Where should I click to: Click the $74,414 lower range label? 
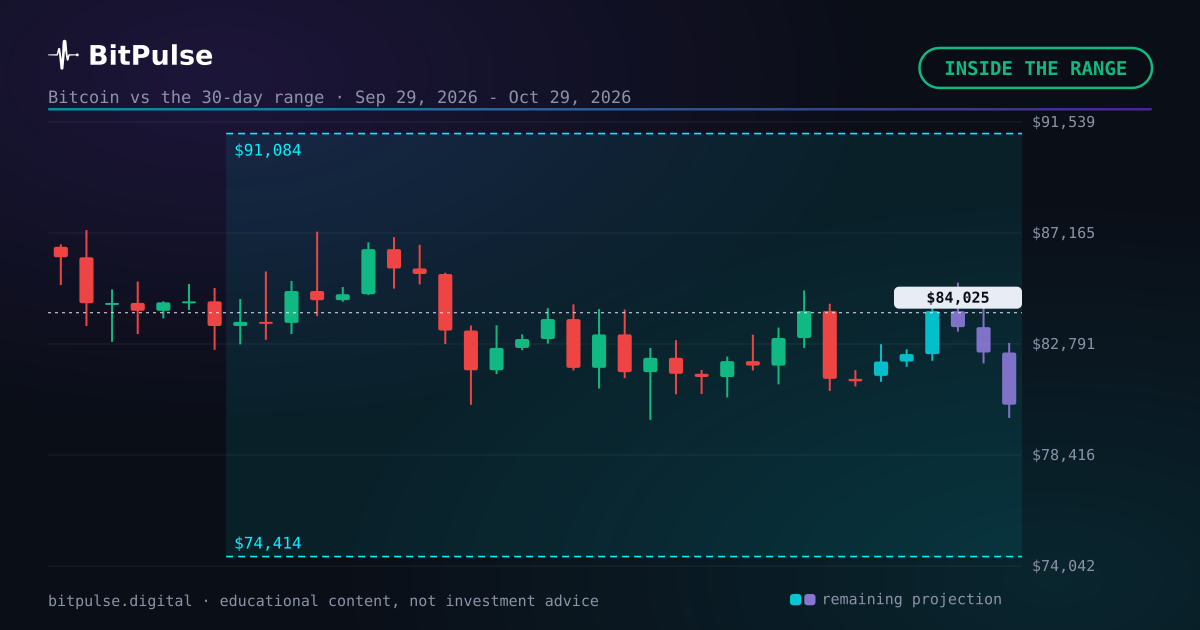click(x=267, y=543)
